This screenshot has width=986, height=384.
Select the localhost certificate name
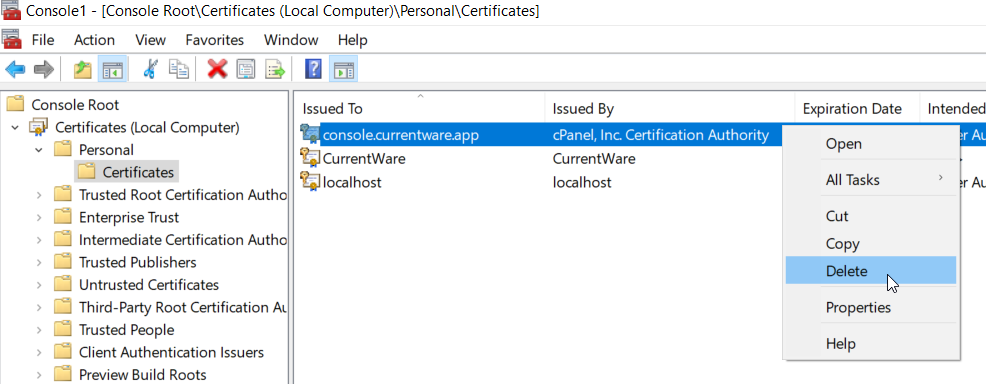pos(352,182)
